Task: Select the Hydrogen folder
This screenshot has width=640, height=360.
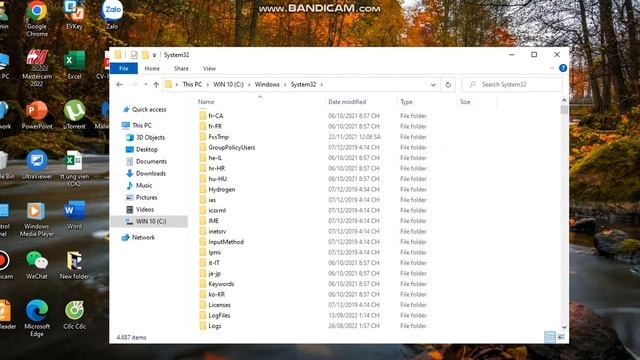Action: (222, 189)
